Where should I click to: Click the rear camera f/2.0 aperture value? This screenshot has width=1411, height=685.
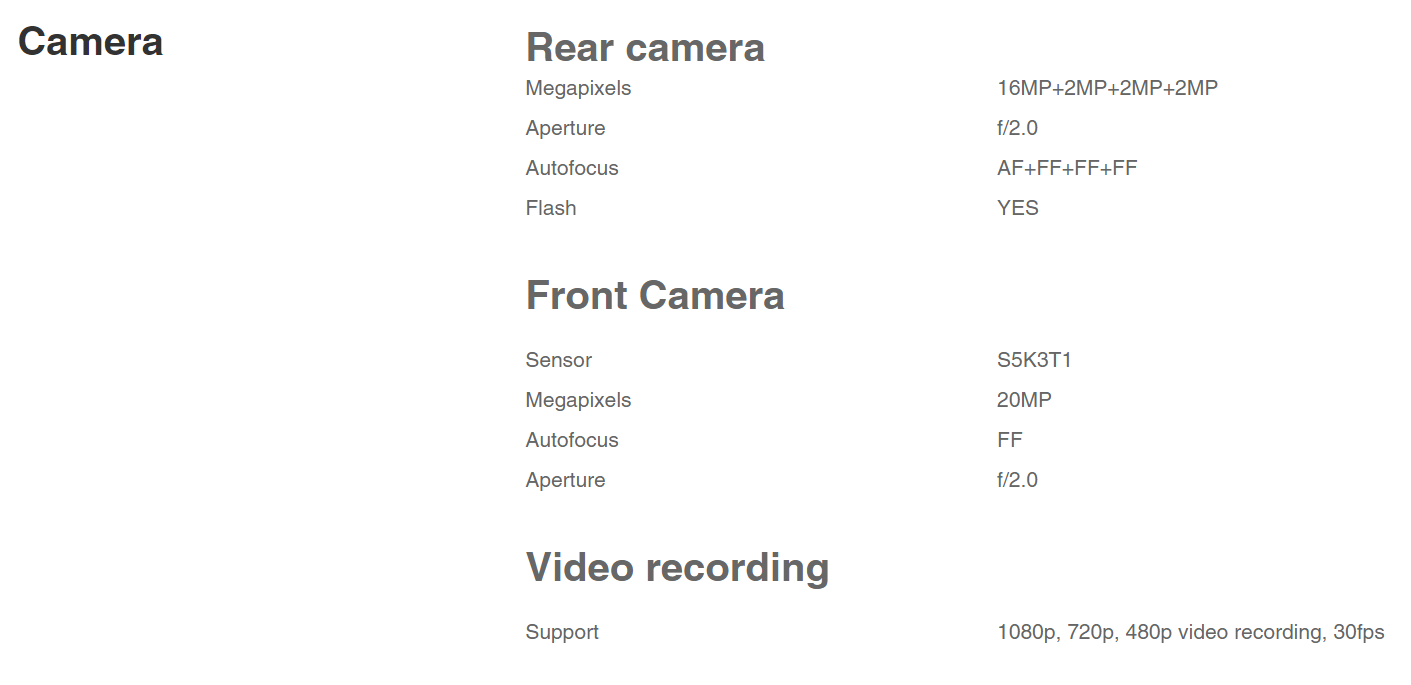pyautogui.click(x=1017, y=128)
